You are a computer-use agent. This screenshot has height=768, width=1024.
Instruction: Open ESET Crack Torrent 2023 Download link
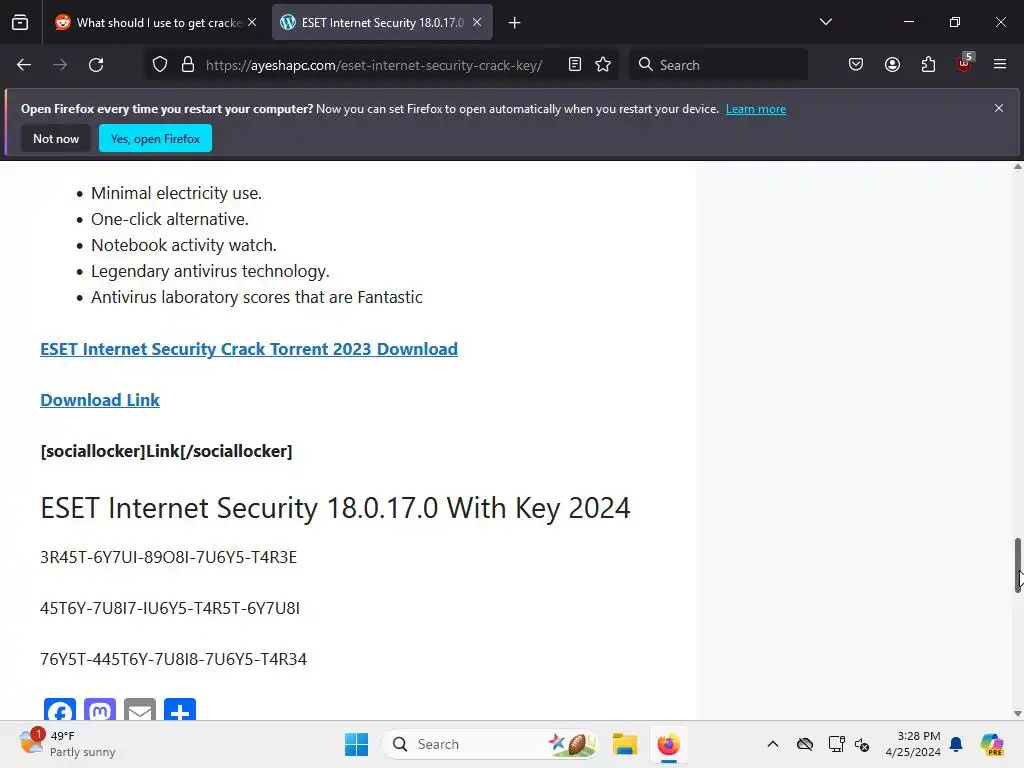[x=249, y=349]
